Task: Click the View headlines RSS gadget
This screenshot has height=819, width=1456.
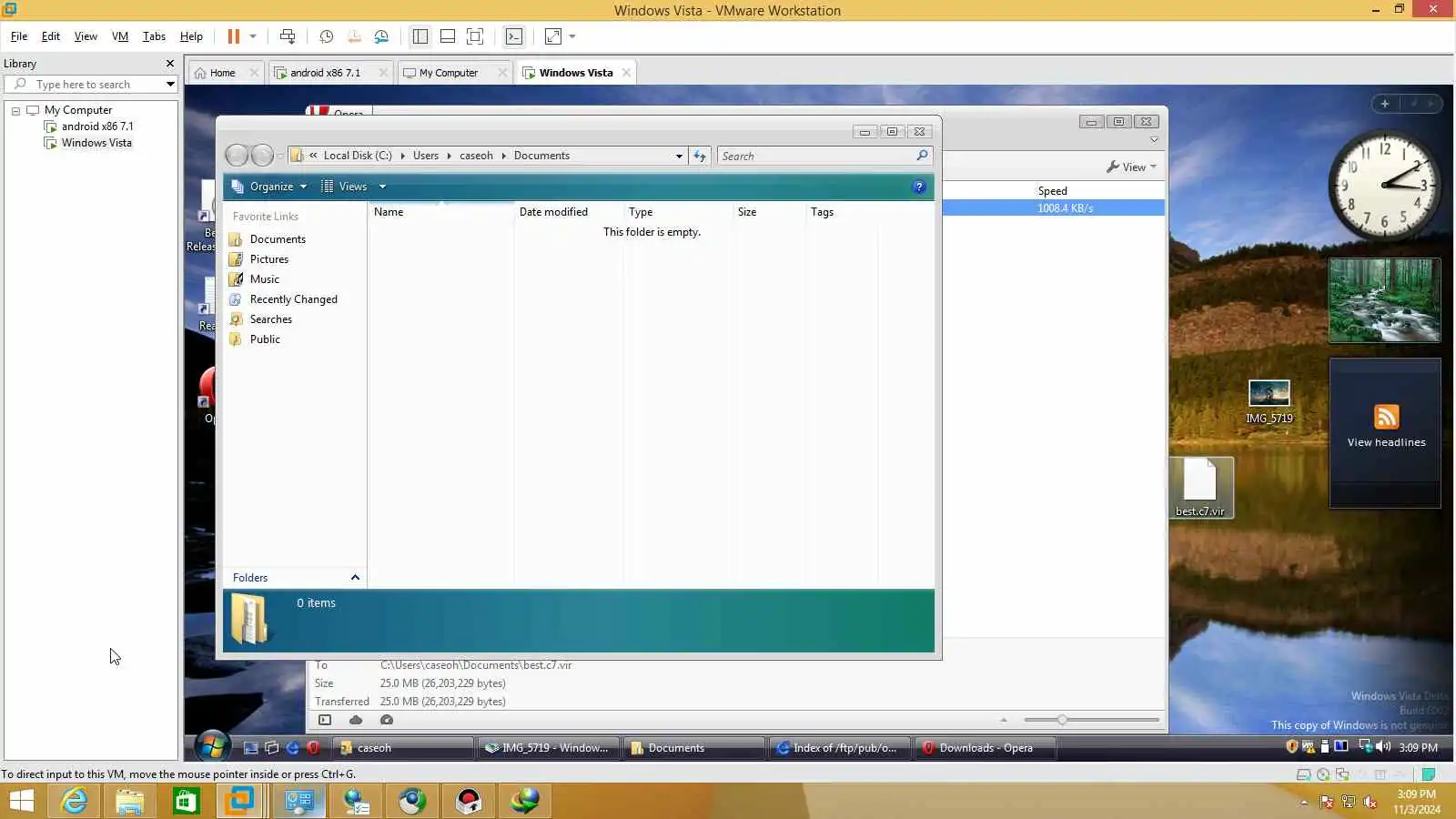Action: [1385, 432]
